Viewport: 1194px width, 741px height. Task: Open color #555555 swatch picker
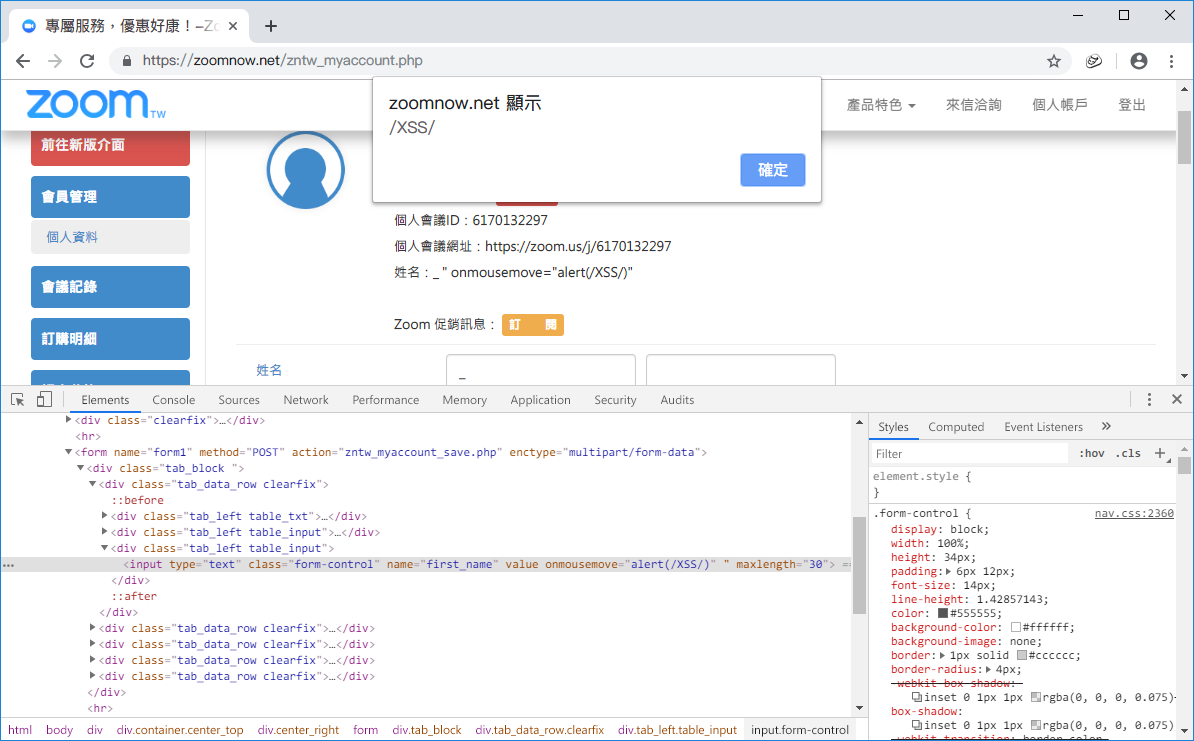[x=943, y=613]
